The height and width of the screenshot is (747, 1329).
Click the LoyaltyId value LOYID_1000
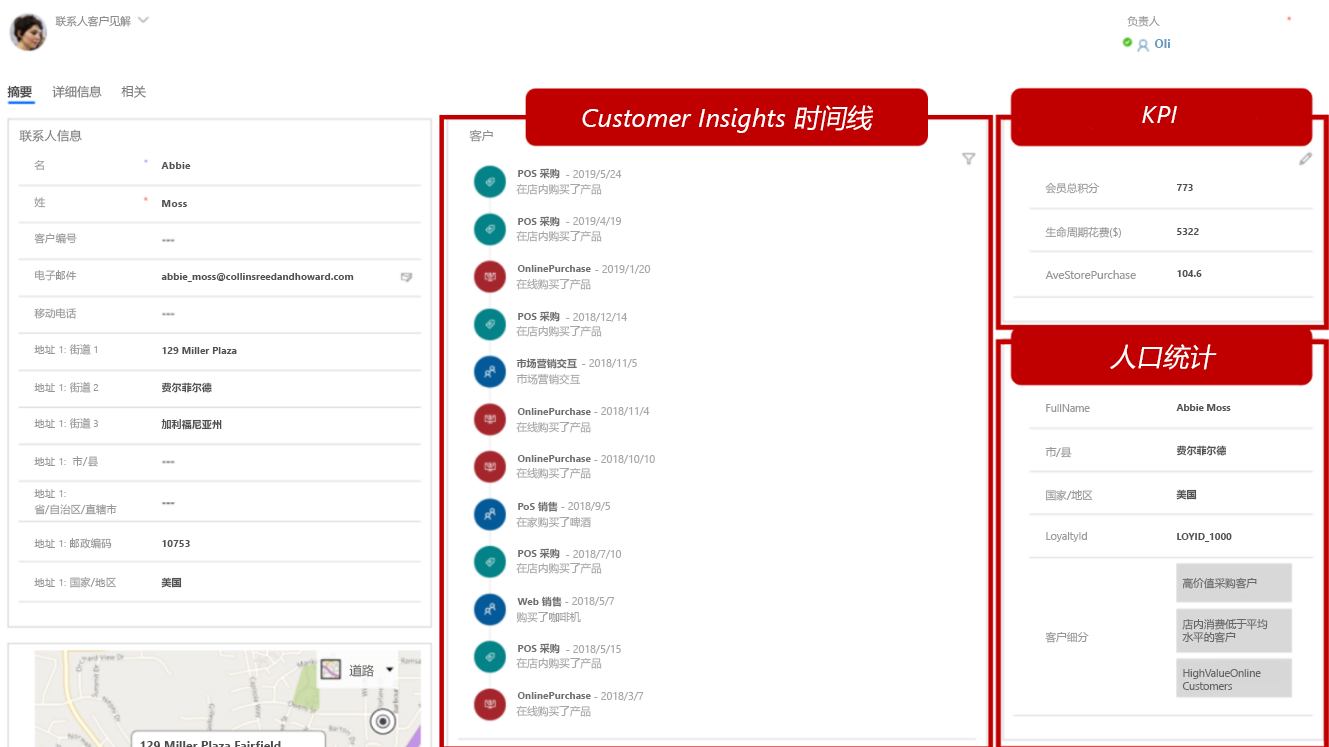tap(1204, 537)
